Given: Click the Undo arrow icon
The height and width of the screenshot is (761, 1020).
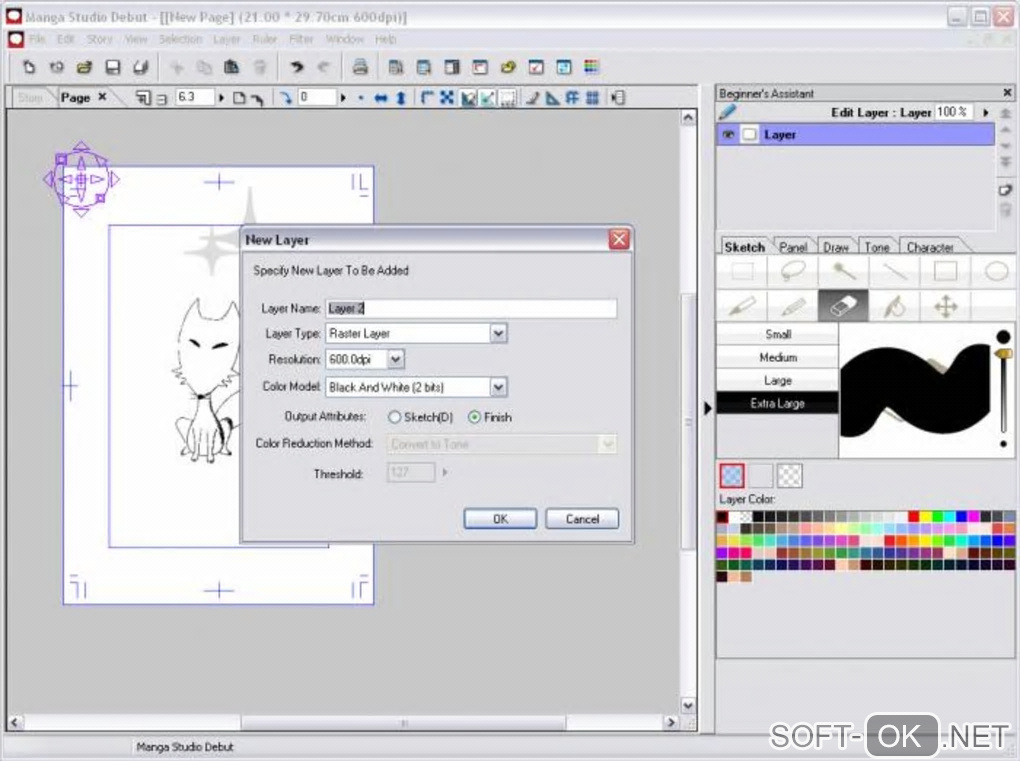Looking at the screenshot, I should [x=296, y=66].
